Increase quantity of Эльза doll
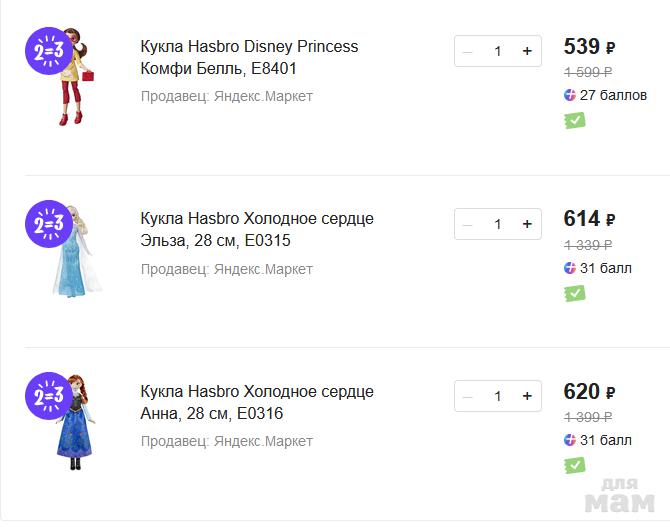This screenshot has width=670, height=527. [x=527, y=224]
